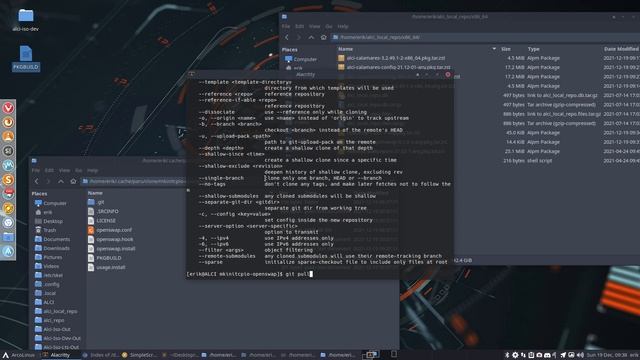The height and width of the screenshot is (360, 640).
Task: Open the alci_local_repo bookmark in the sidebar
Action: click(56, 311)
